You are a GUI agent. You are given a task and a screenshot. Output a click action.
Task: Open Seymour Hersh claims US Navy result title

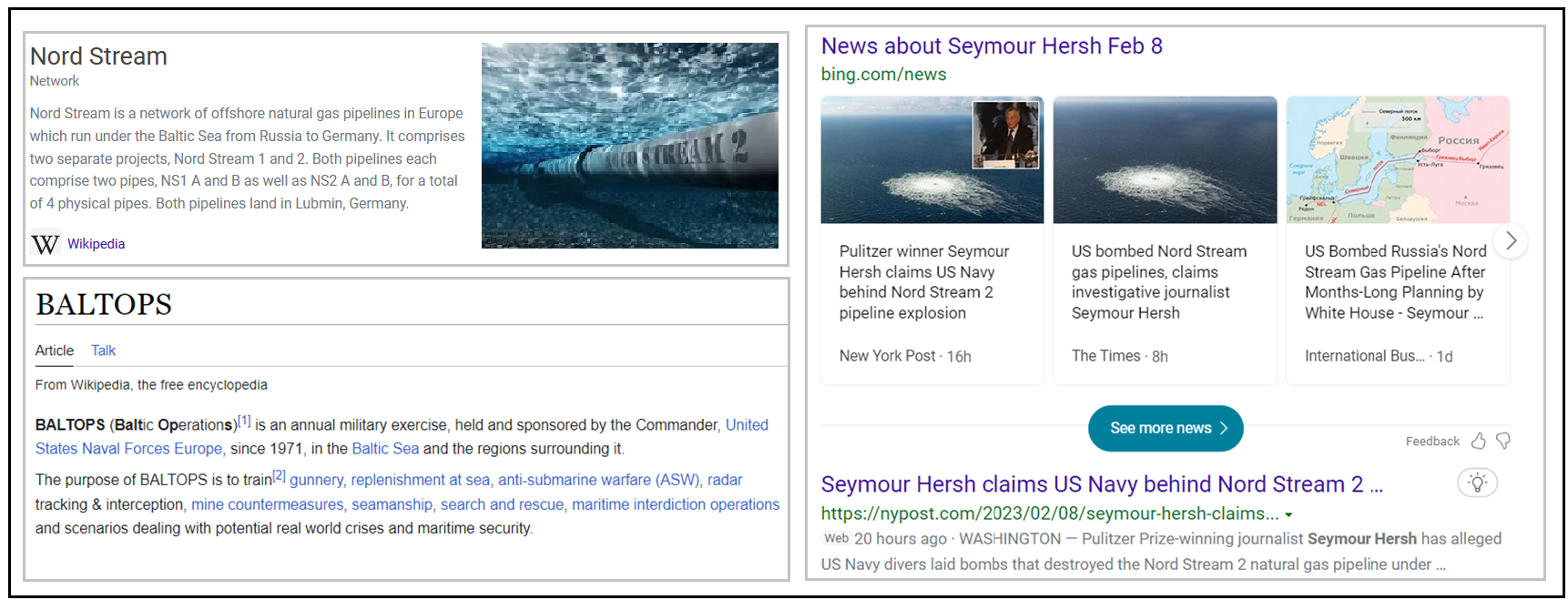tap(1102, 484)
